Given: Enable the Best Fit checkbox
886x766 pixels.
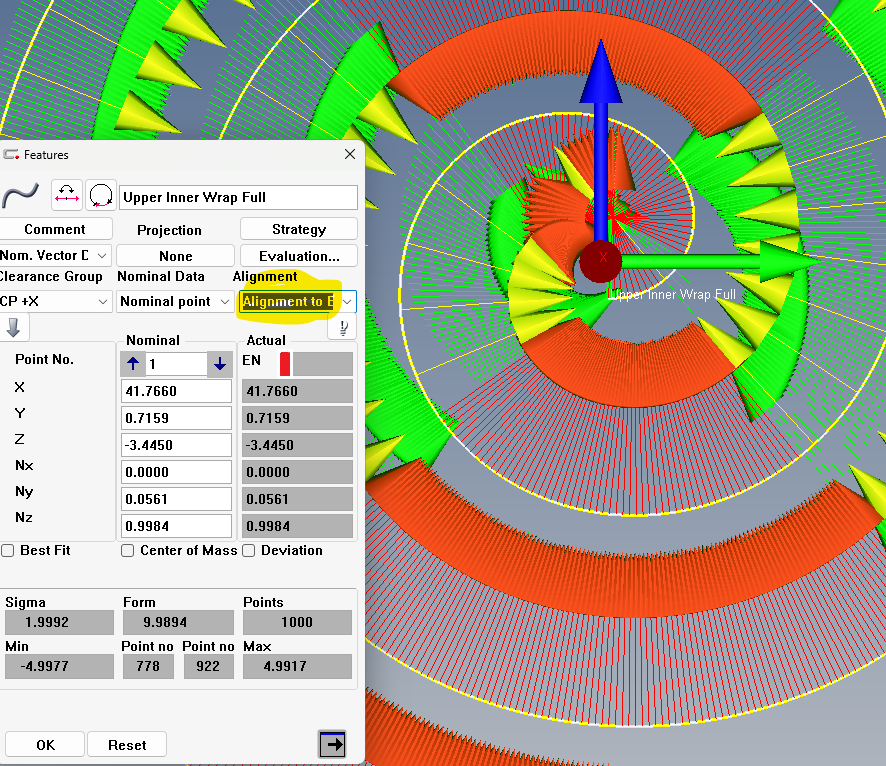Looking at the screenshot, I should coord(8,550).
